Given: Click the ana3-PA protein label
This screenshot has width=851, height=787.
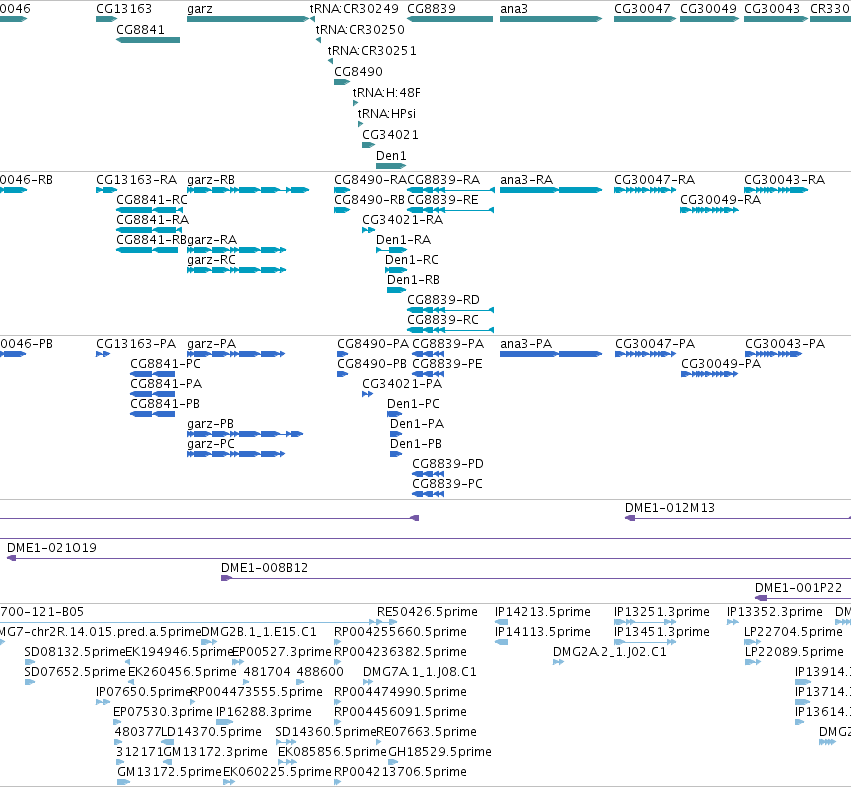Looking at the screenshot, I should (x=525, y=344).
